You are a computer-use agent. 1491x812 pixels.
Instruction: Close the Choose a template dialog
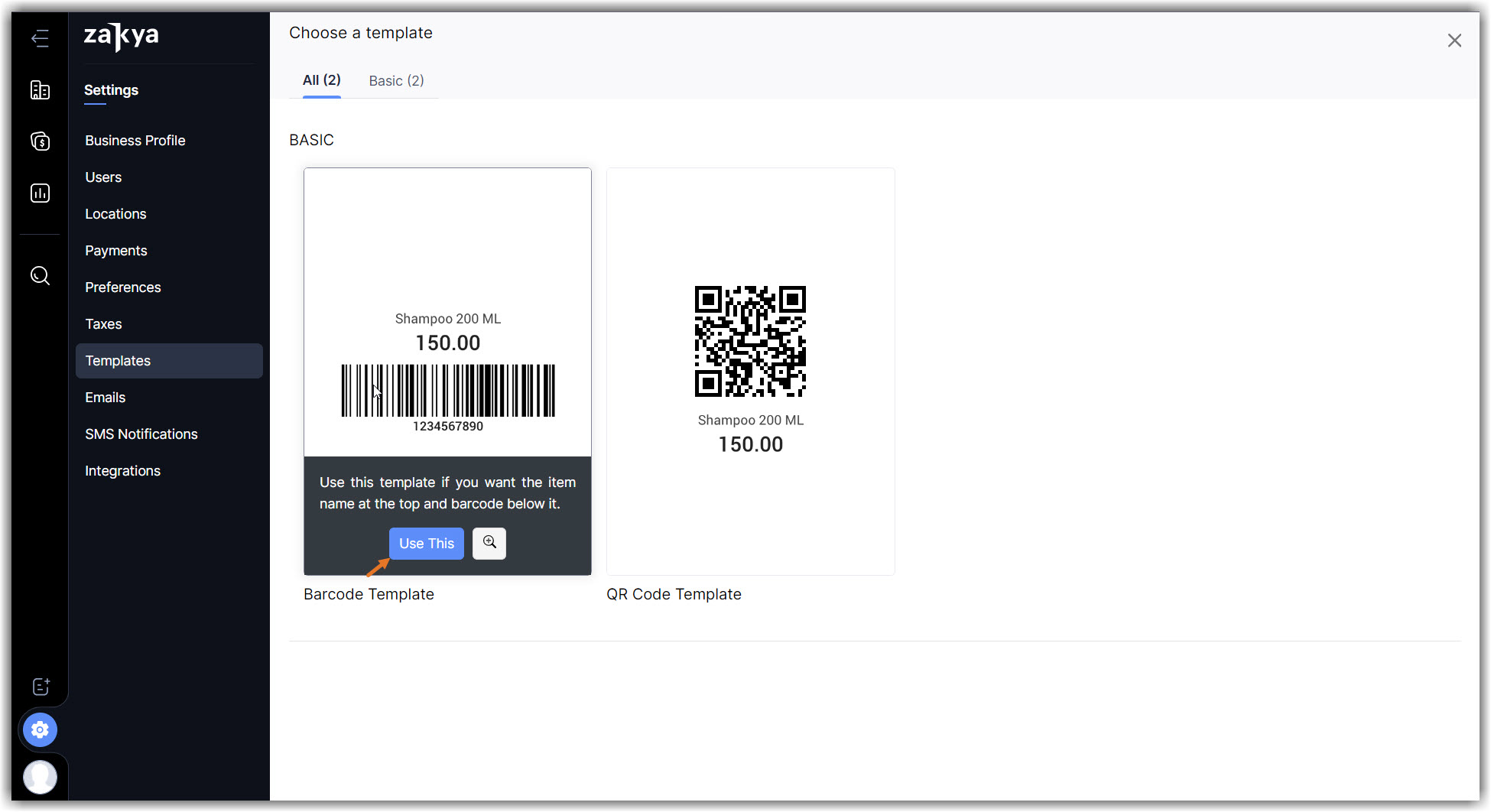pyautogui.click(x=1454, y=40)
